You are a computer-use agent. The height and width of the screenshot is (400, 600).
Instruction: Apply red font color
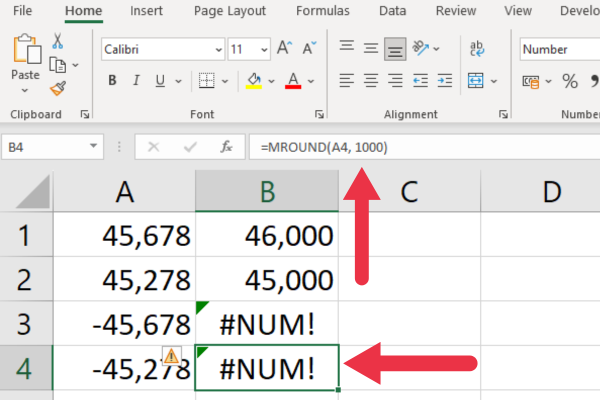pyautogui.click(x=293, y=81)
